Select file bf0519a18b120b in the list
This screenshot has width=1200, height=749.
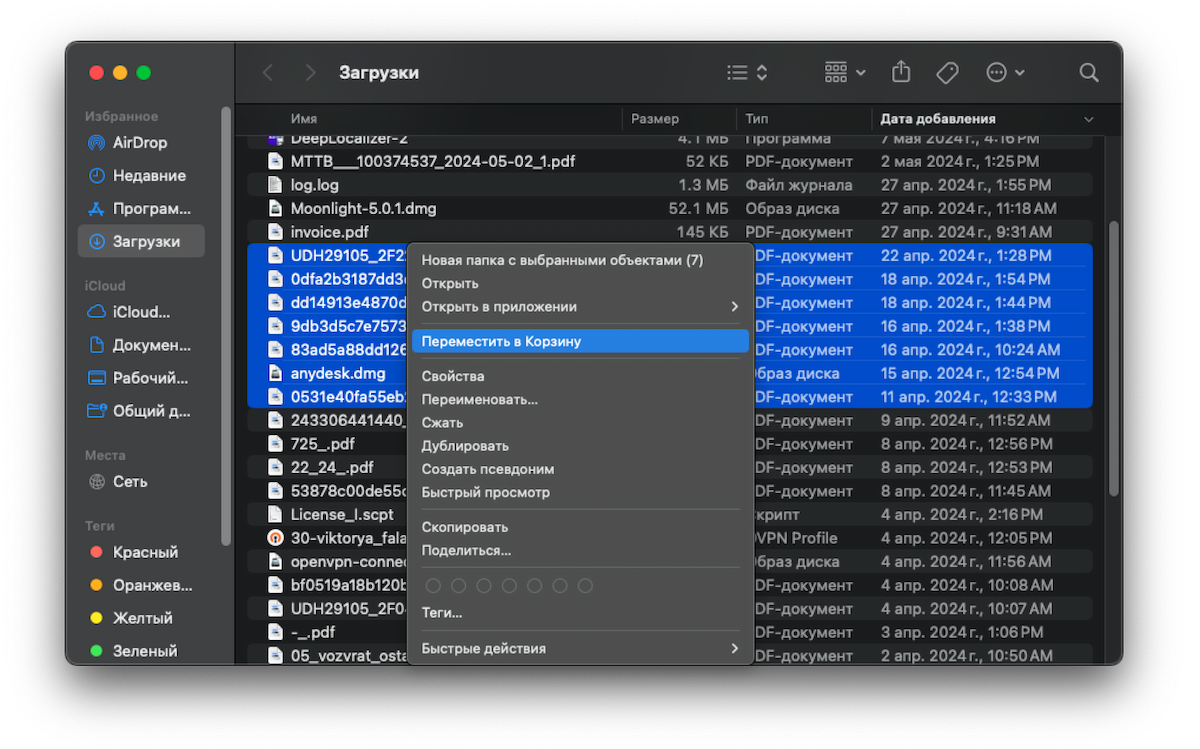coord(349,585)
